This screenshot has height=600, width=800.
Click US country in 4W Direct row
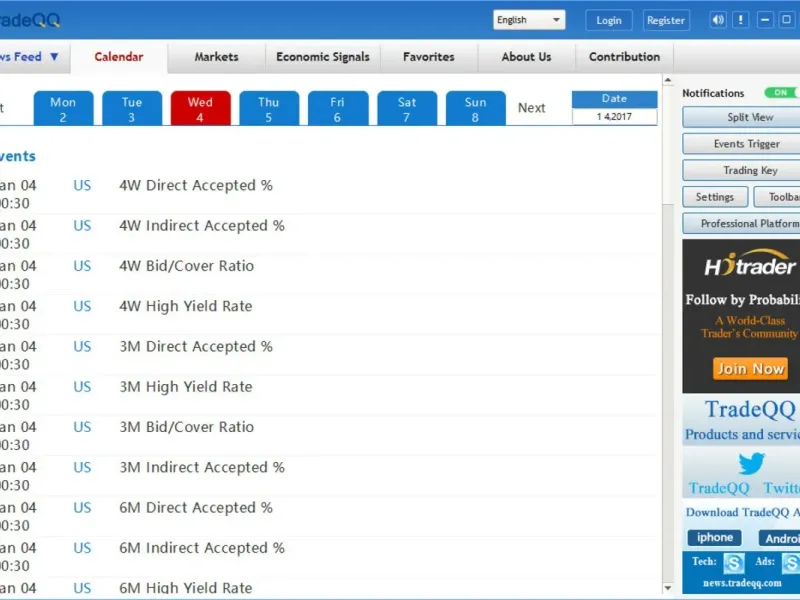coord(82,185)
